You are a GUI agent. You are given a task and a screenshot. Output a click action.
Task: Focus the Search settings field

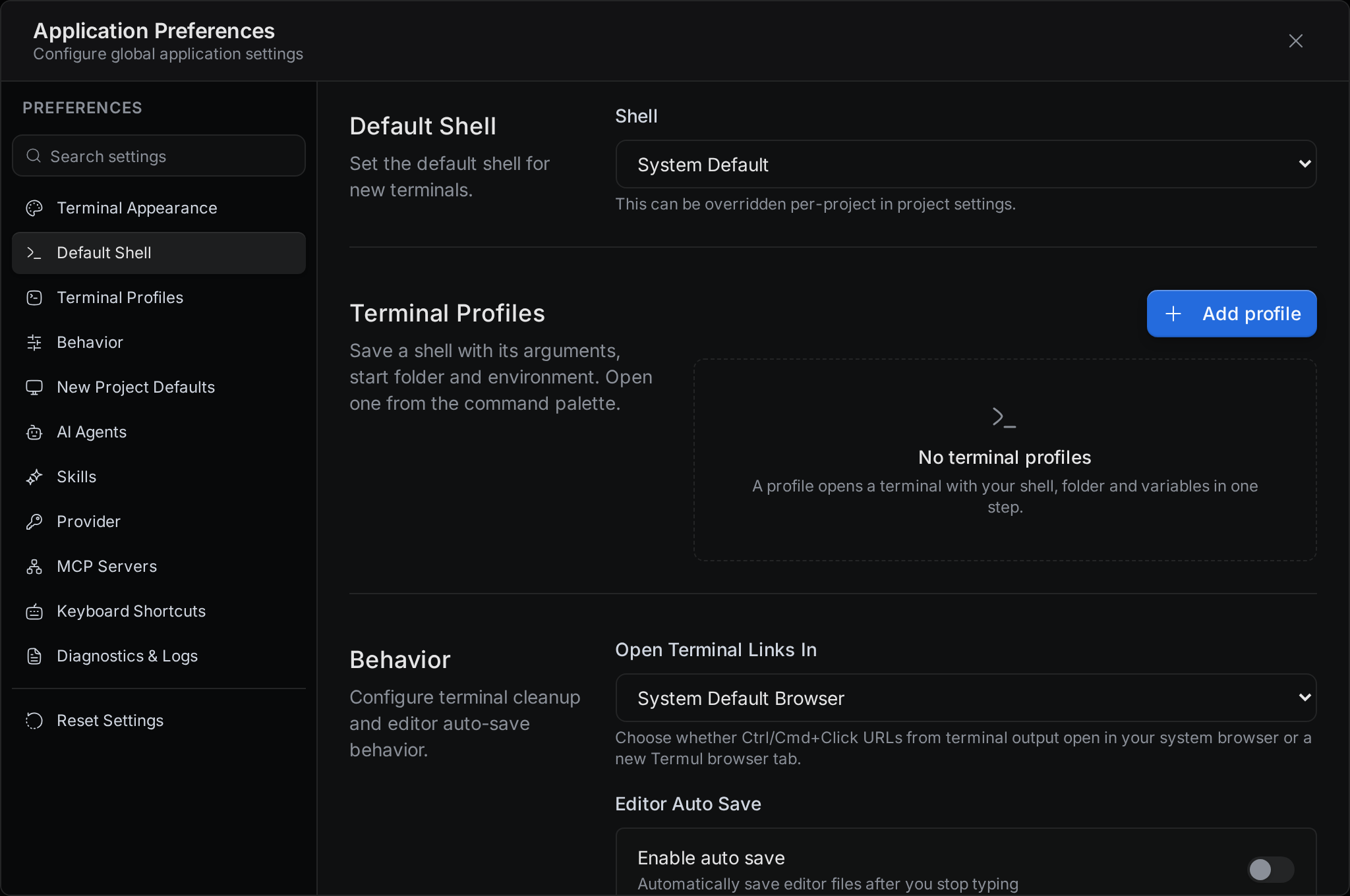[x=159, y=155]
